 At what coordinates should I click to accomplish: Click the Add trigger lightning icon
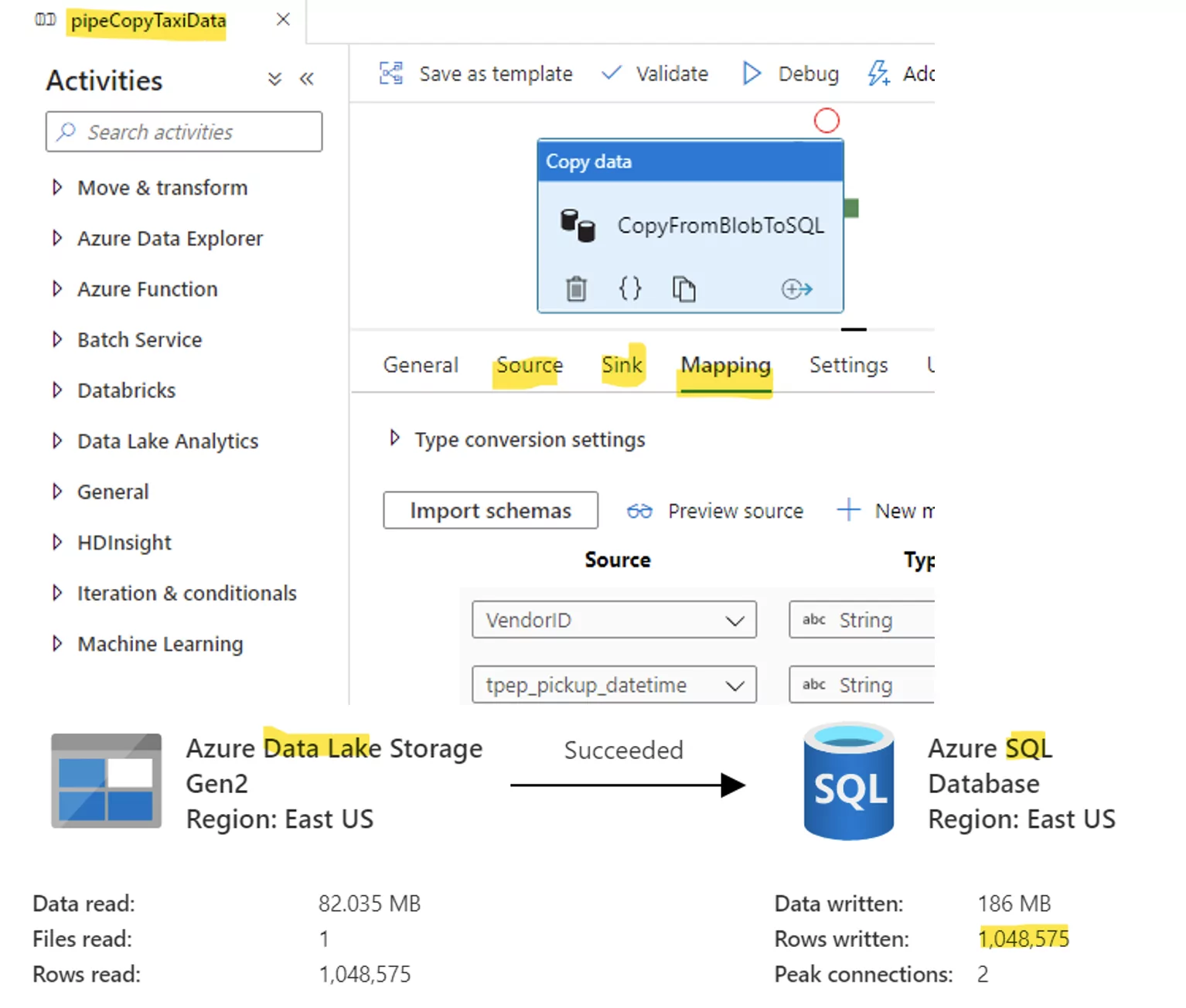coord(878,73)
